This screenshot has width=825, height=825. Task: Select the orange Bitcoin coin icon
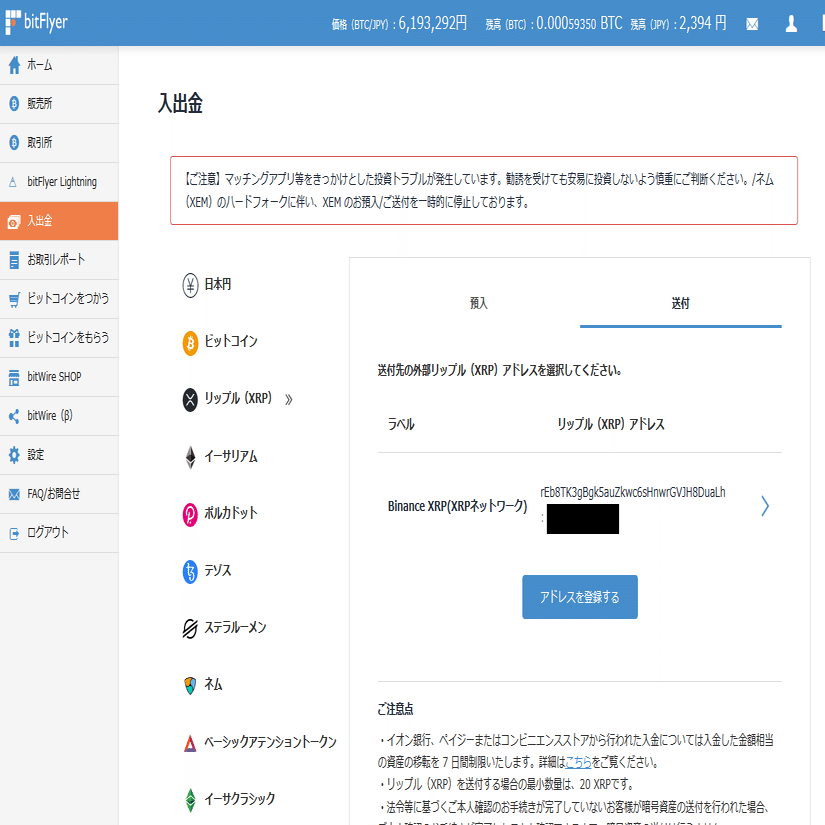click(190, 343)
